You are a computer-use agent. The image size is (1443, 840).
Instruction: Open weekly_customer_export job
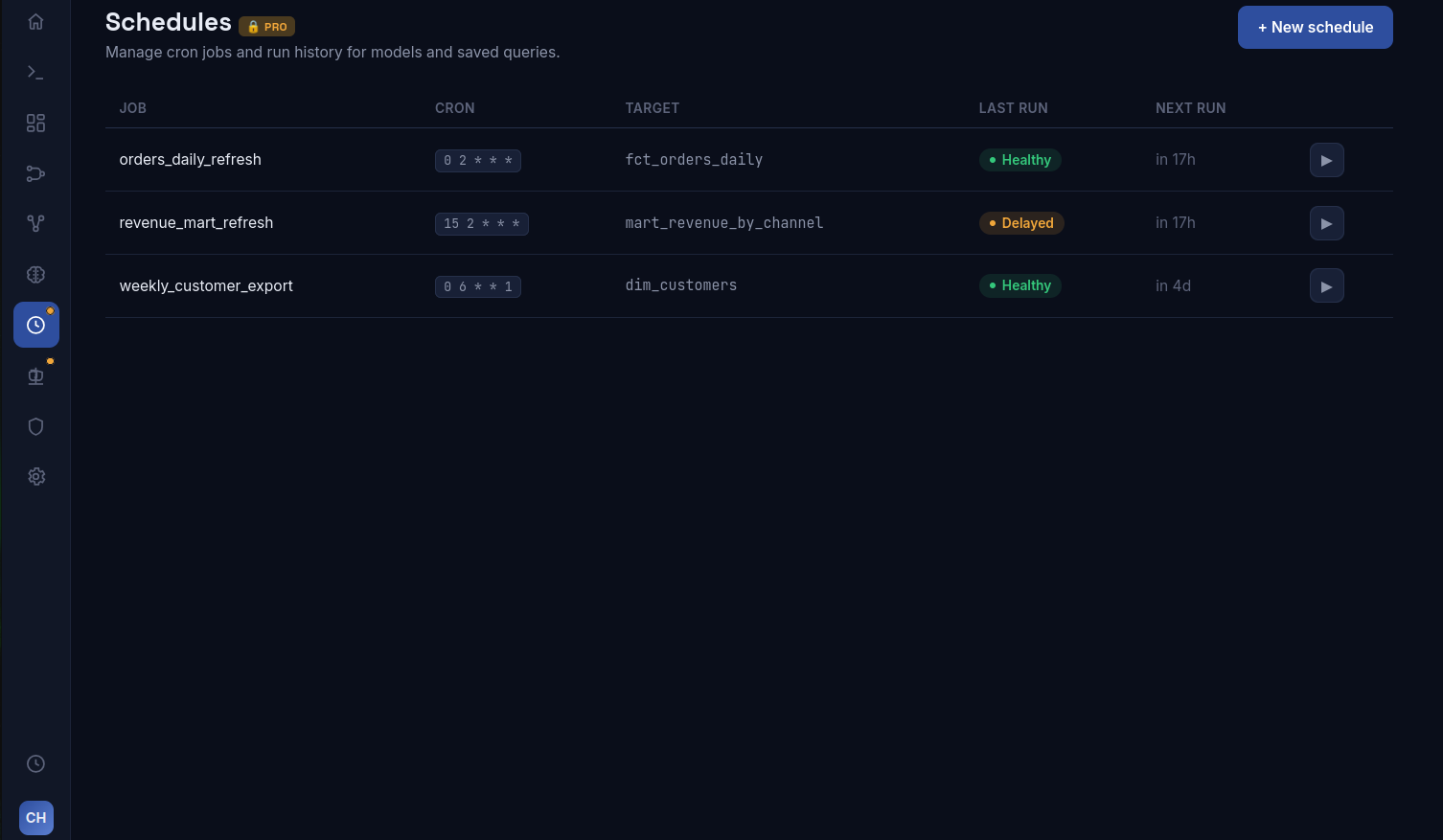206,286
